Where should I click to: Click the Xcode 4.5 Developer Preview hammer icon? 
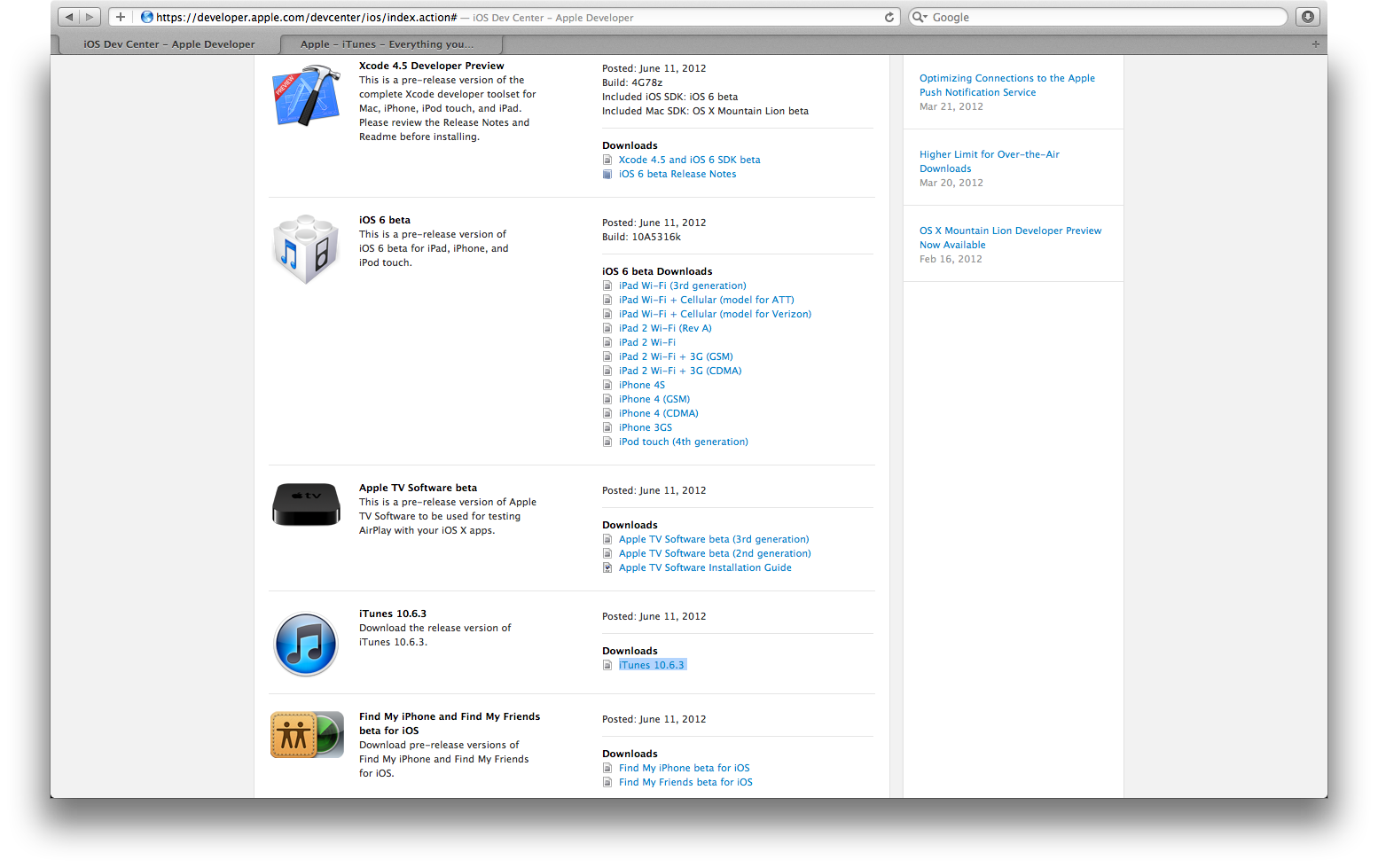306,94
